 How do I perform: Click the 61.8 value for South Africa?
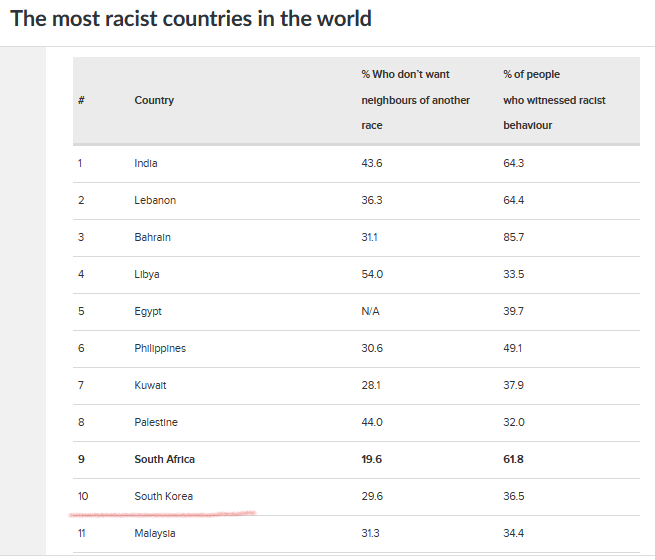pyautogui.click(x=514, y=459)
